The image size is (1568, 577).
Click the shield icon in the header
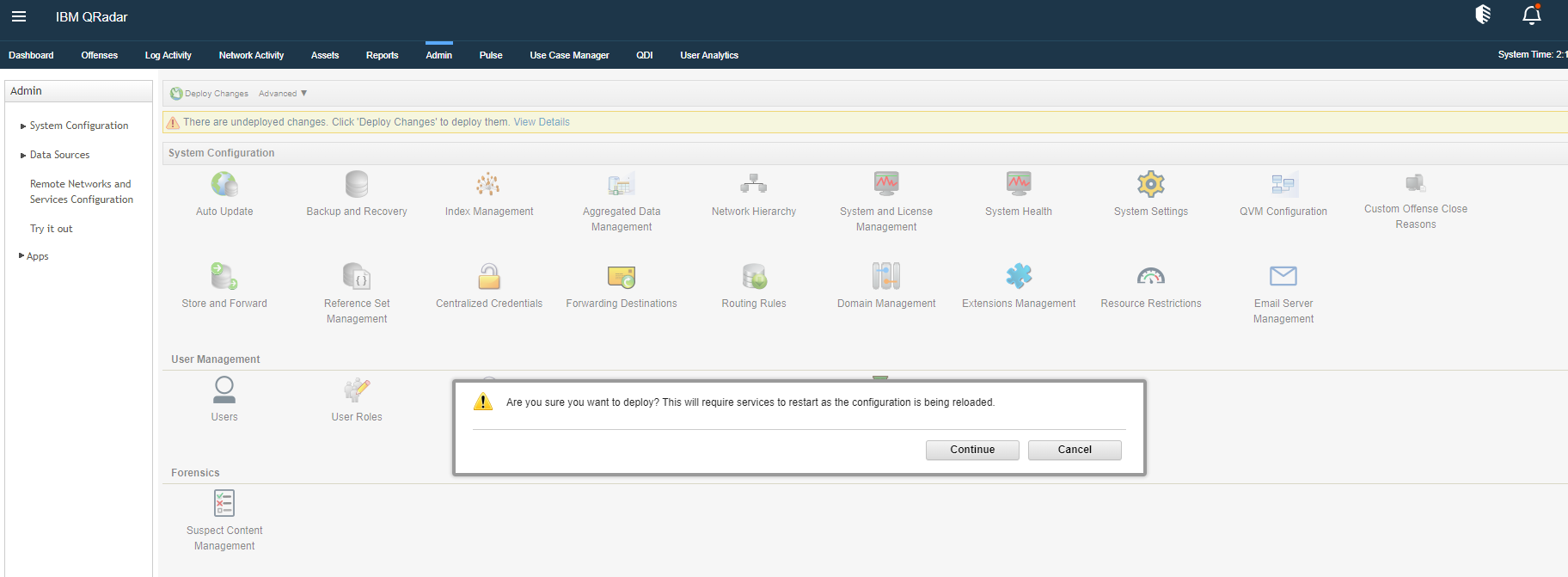[x=1483, y=14]
